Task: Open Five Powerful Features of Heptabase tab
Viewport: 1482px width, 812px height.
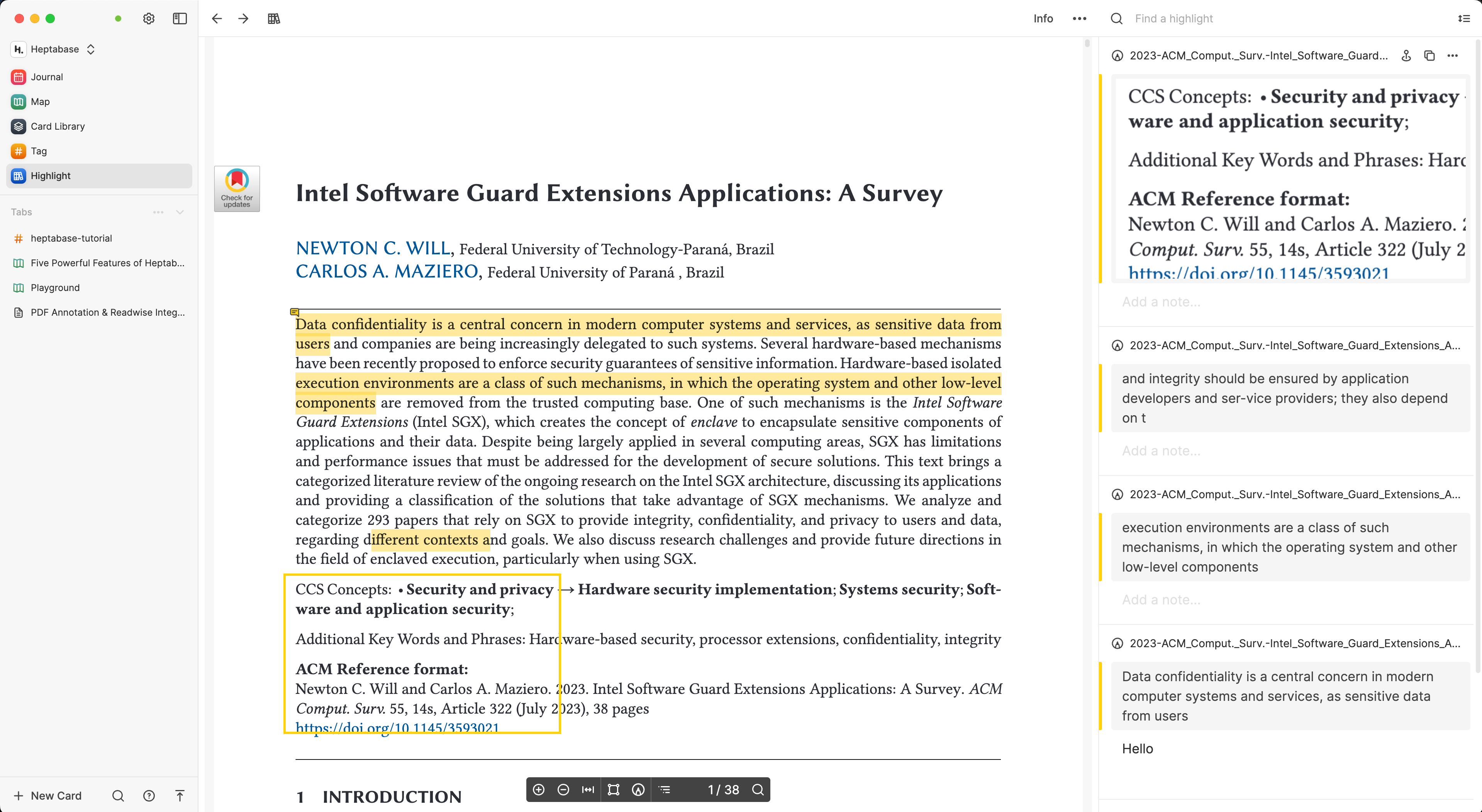Action: click(x=99, y=263)
